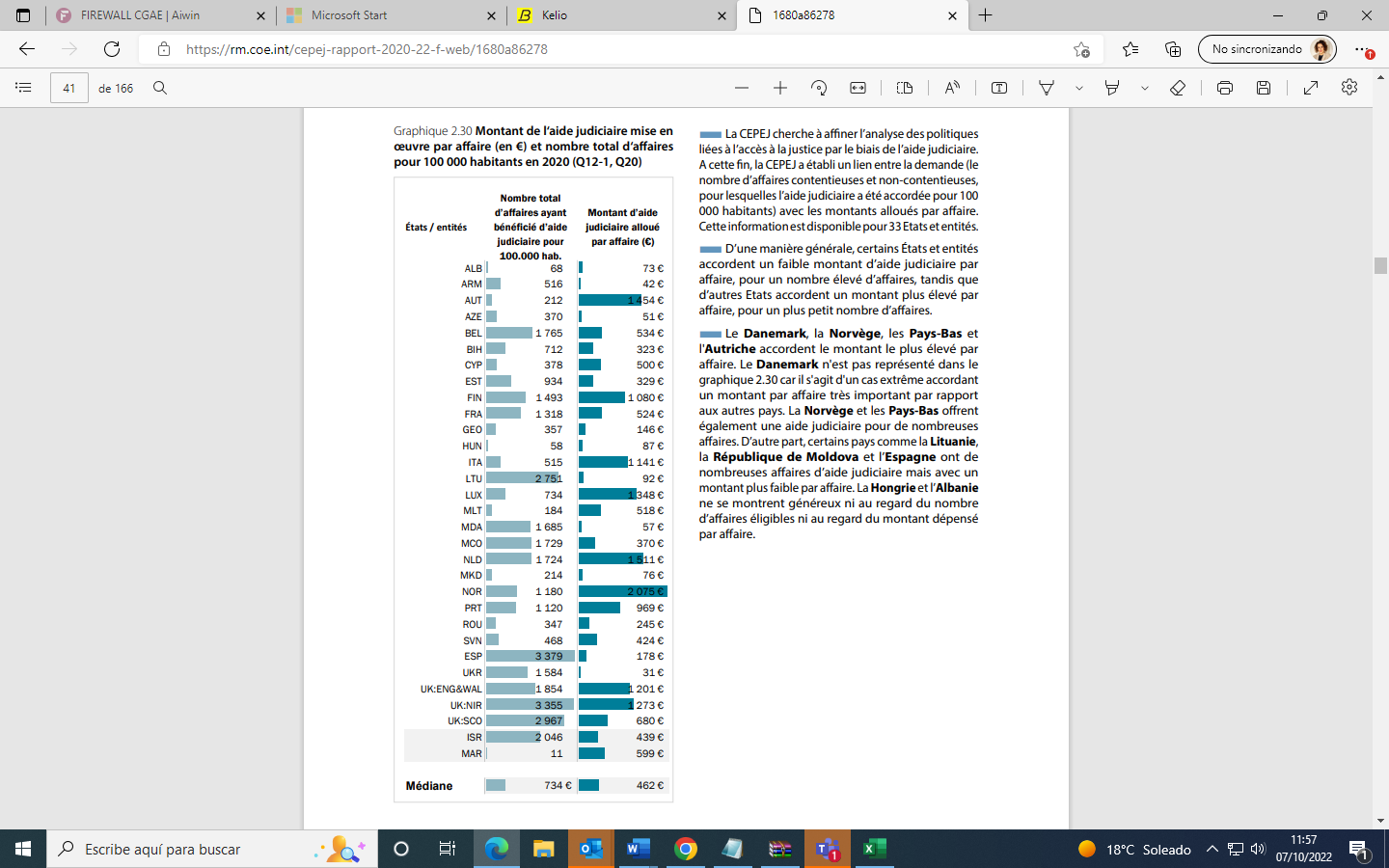Open Task View on the taskbar
The image size is (1389, 868).
click(447, 849)
